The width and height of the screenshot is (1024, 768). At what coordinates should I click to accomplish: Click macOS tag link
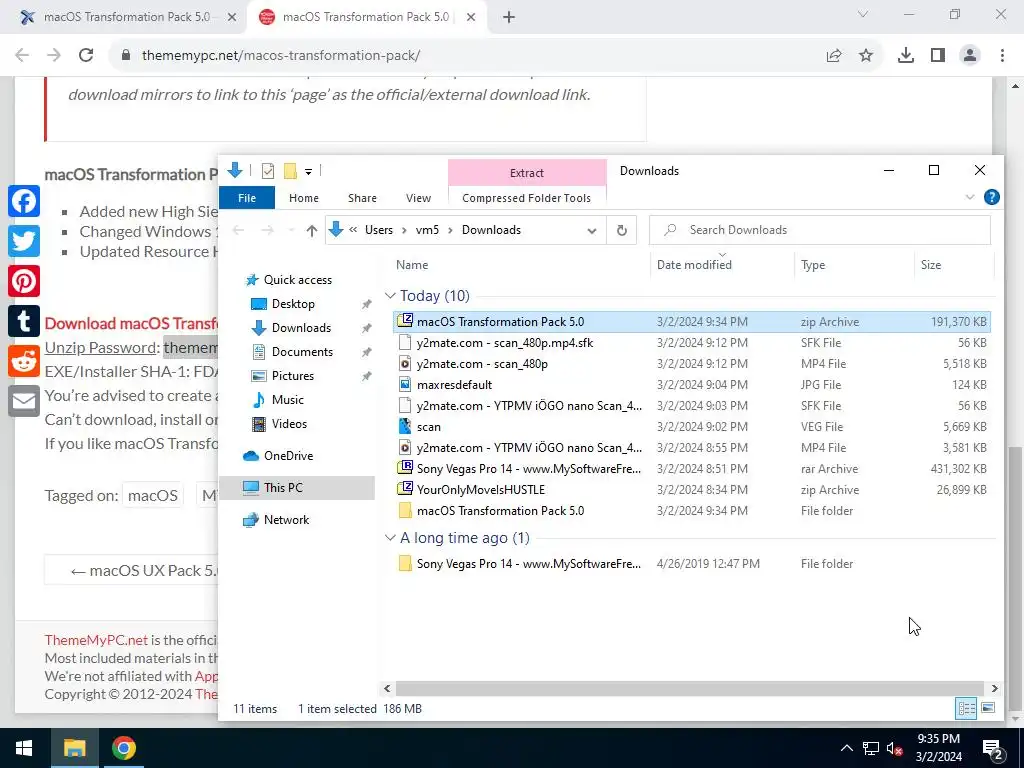(x=152, y=496)
